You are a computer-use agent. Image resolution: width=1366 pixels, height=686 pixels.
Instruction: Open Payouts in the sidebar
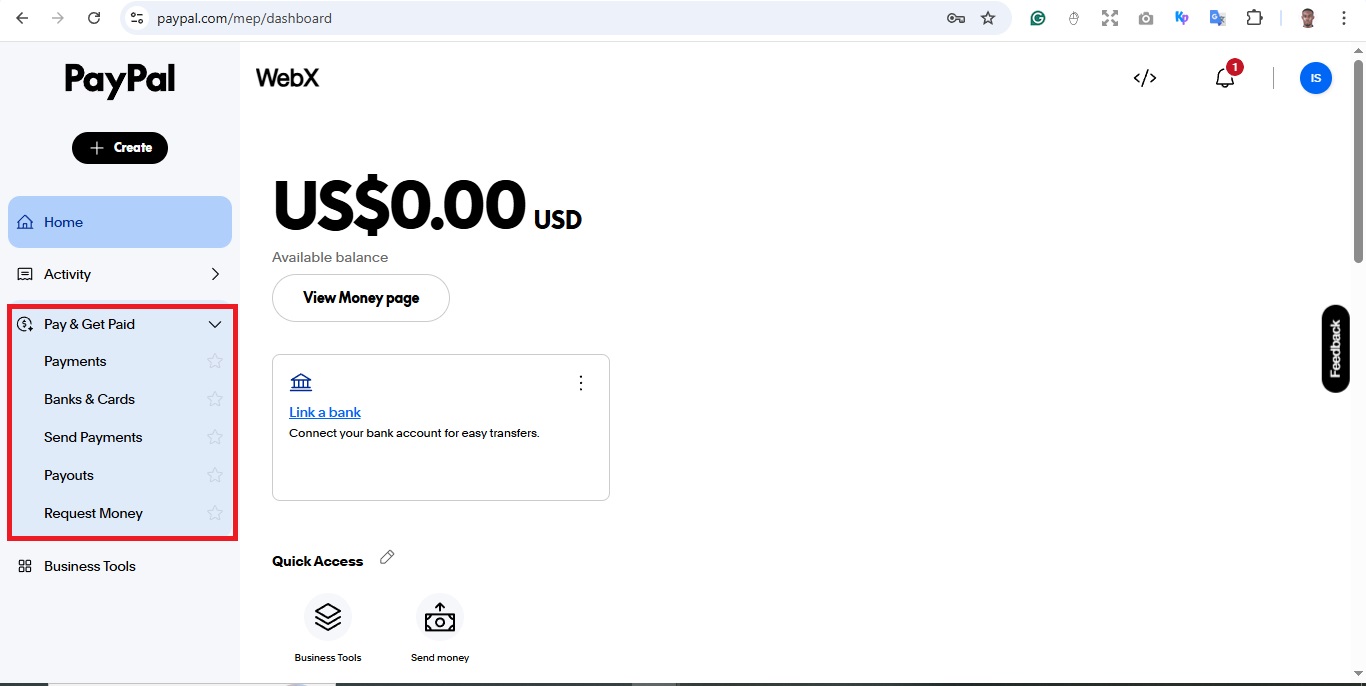tap(69, 475)
